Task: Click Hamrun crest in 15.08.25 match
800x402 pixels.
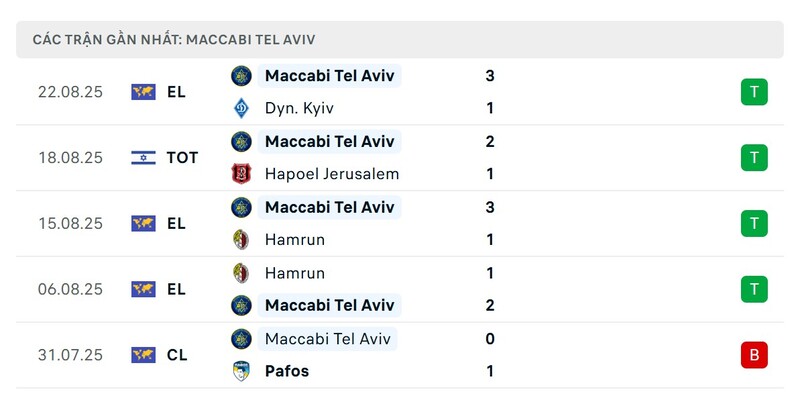Action: (x=241, y=240)
